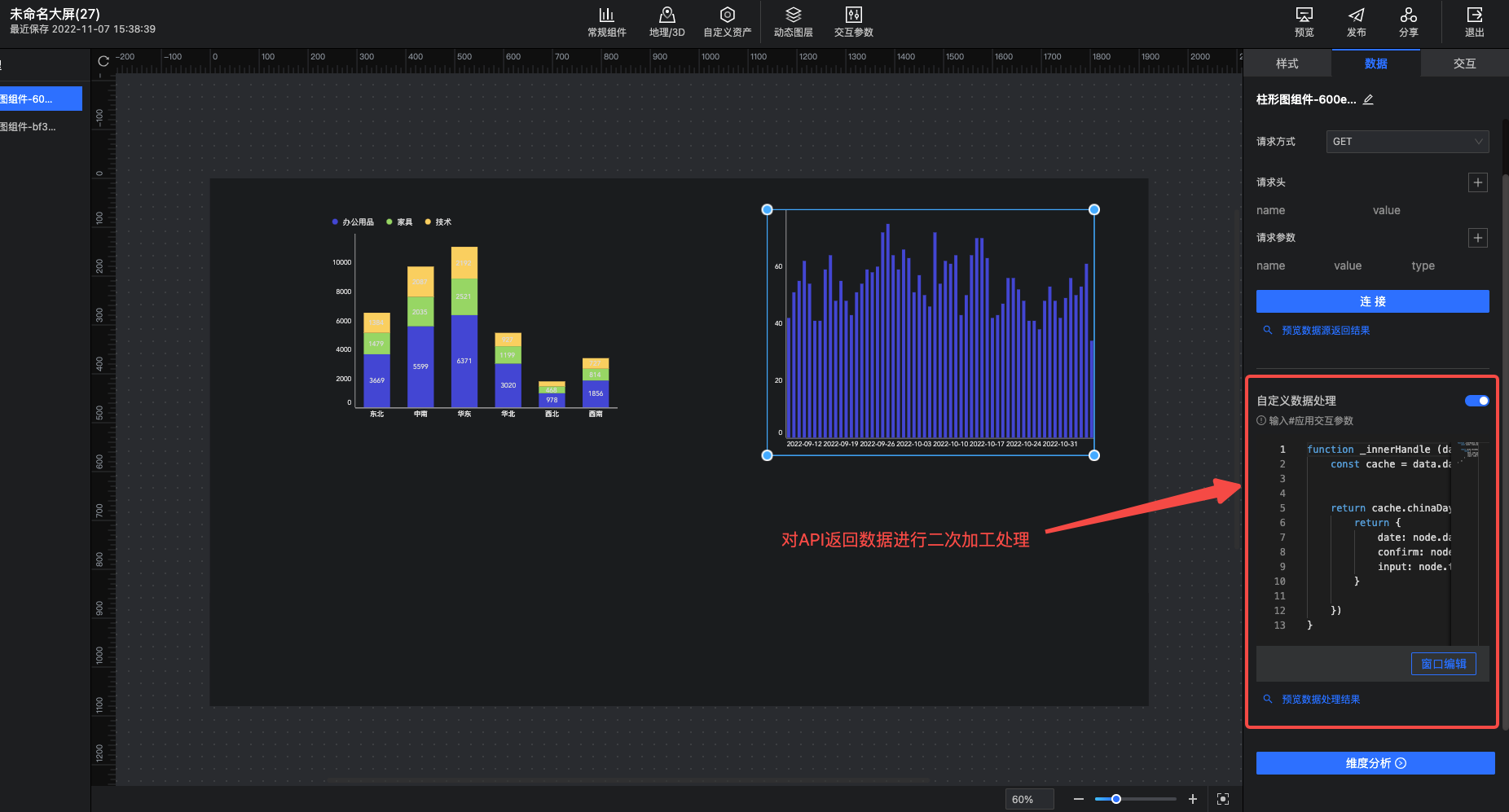The width and height of the screenshot is (1509, 812).
Task: Click the 连接 connect button
Action: pyautogui.click(x=1372, y=301)
